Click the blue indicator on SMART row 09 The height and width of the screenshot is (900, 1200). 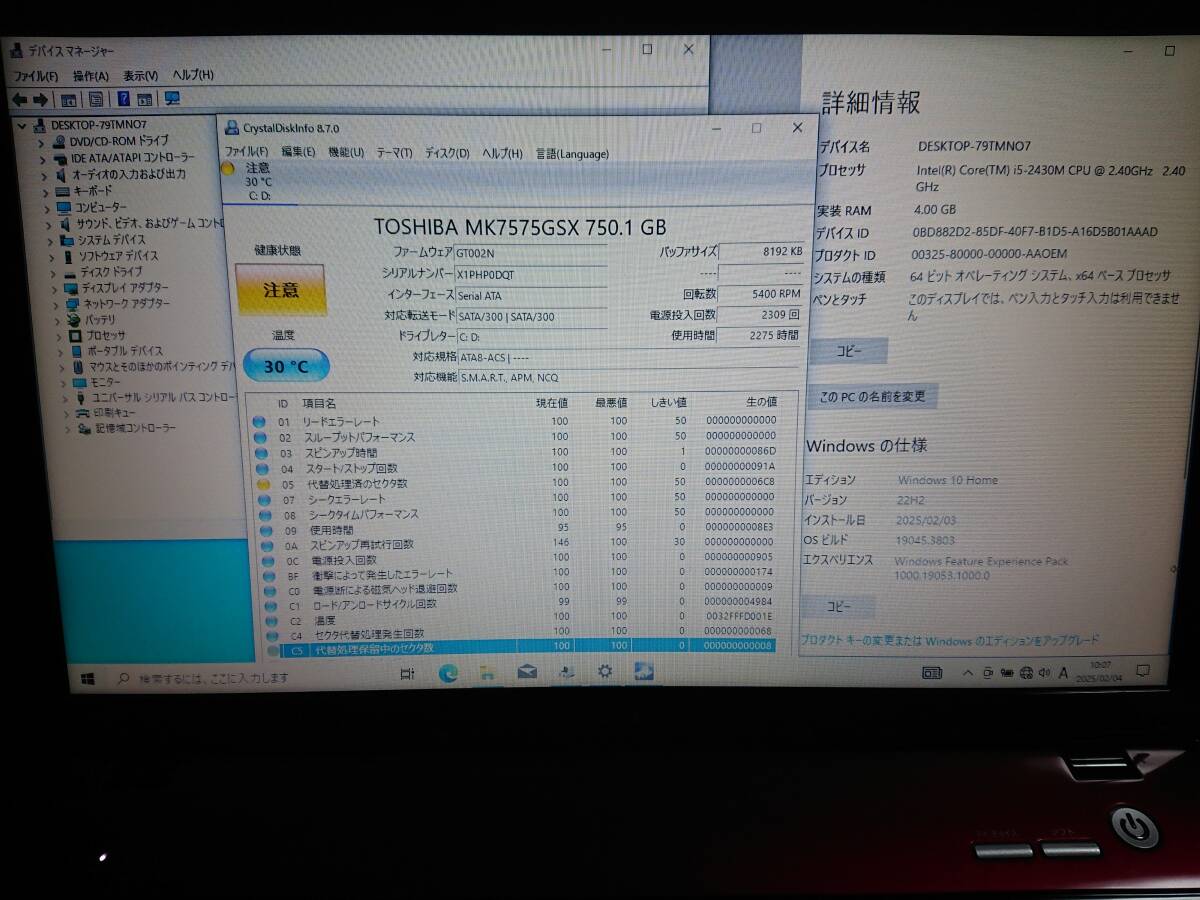[265, 530]
